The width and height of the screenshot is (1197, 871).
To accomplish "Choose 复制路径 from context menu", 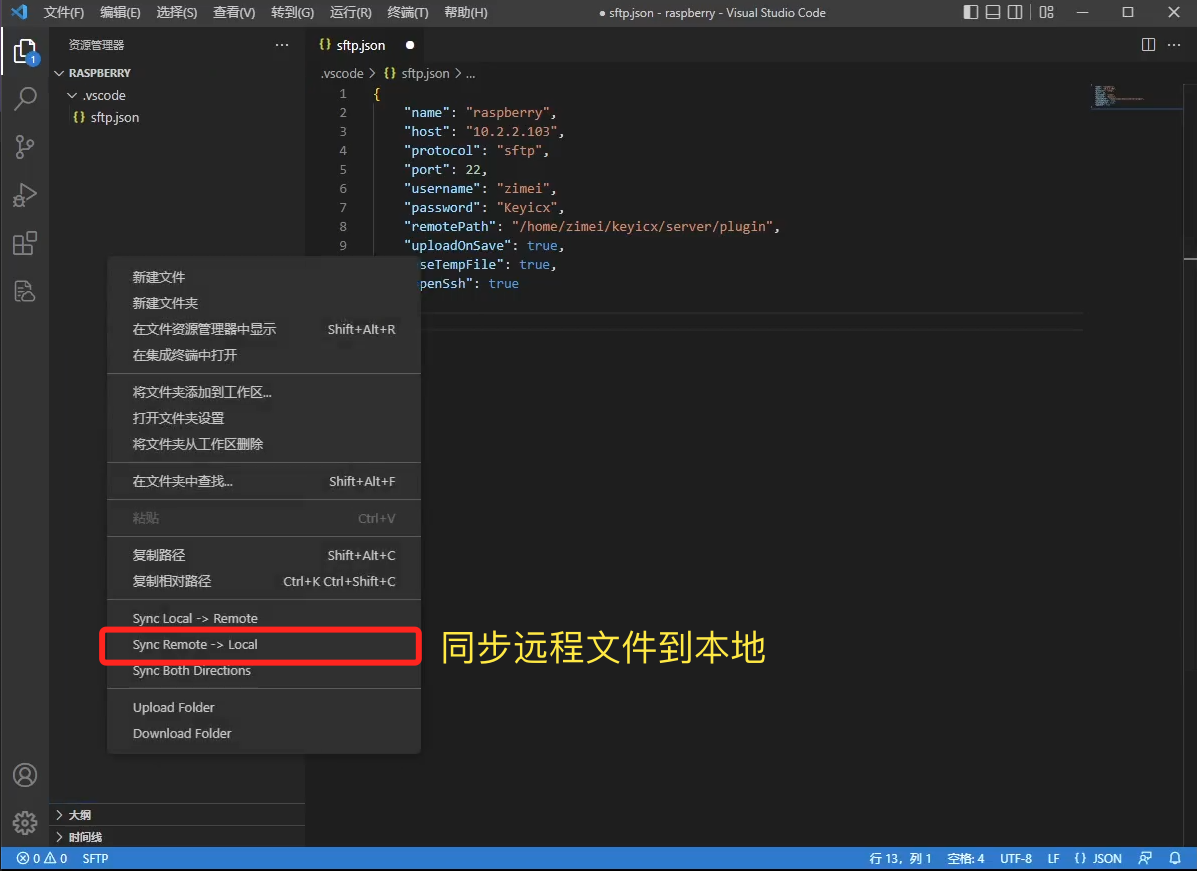I will tap(263, 555).
